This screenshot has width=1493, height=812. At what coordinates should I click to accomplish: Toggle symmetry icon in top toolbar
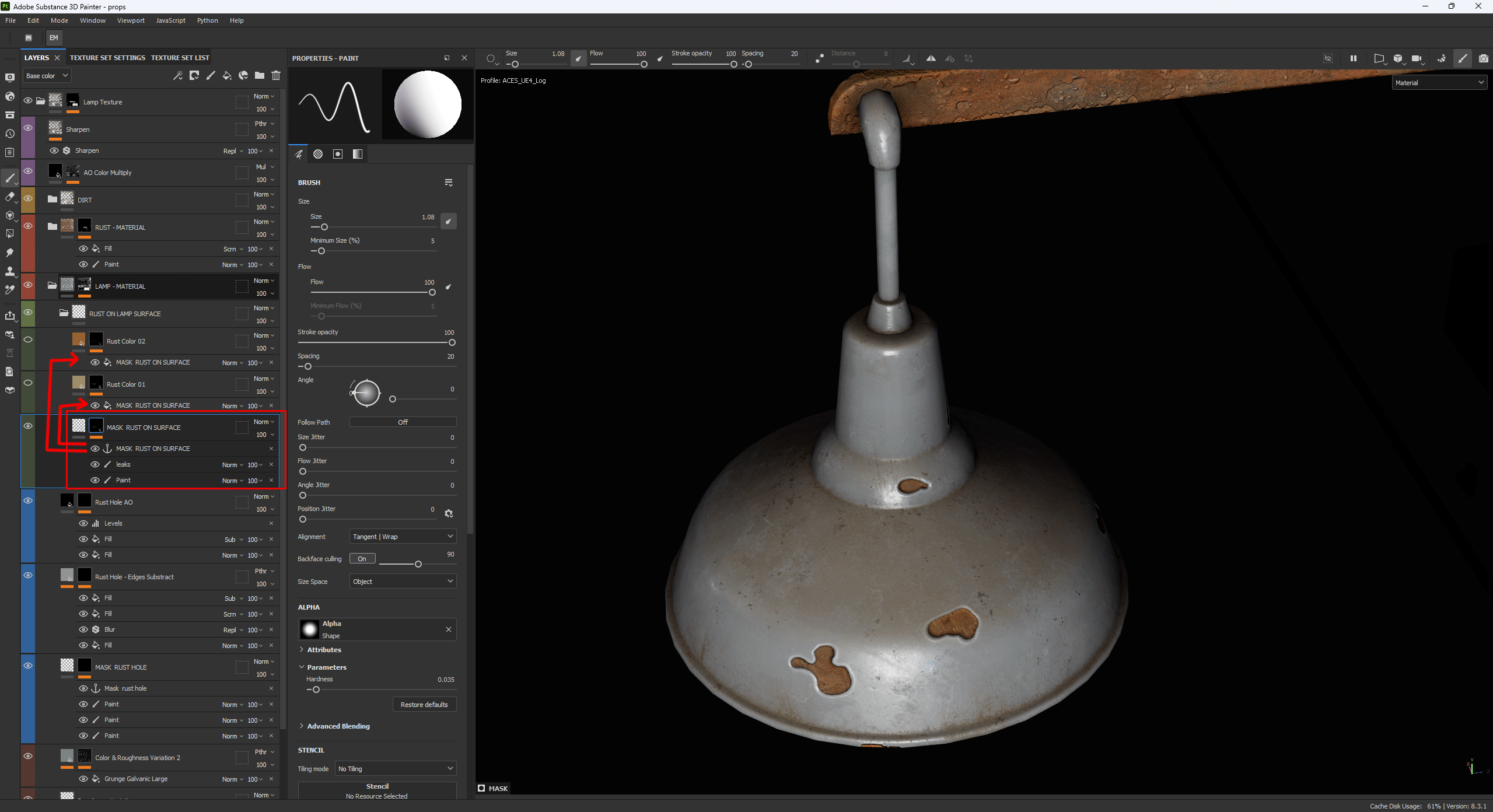point(931,58)
